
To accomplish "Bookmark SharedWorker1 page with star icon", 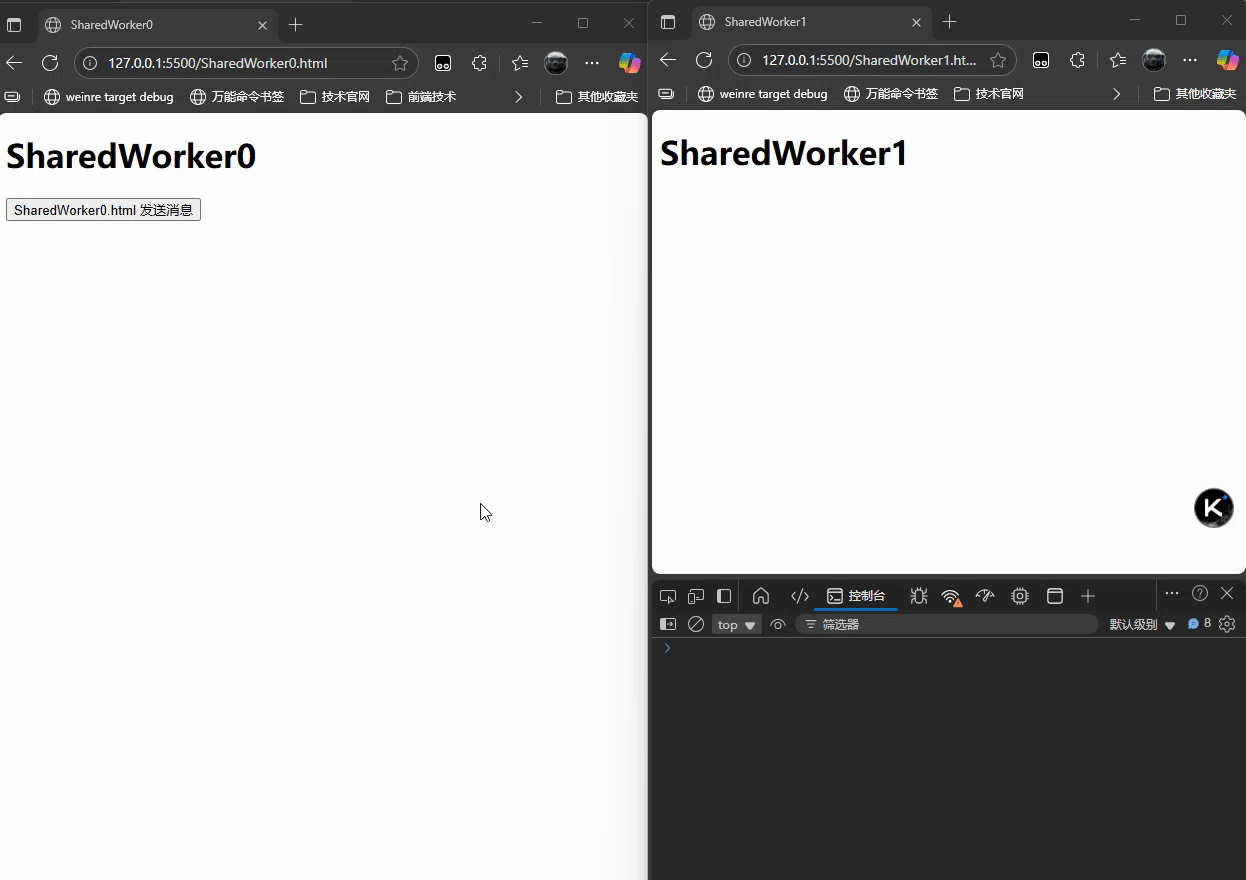I will (x=998, y=60).
